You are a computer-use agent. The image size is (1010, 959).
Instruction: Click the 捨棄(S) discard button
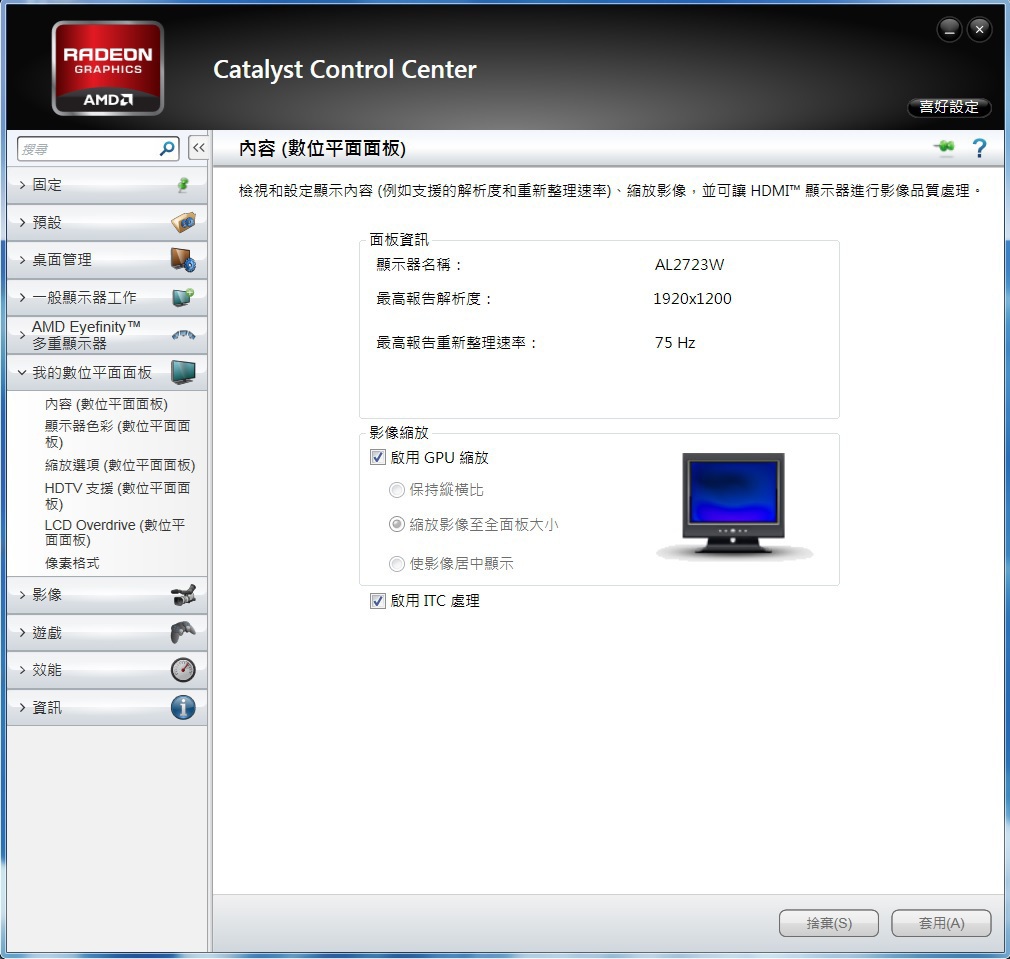(x=829, y=923)
